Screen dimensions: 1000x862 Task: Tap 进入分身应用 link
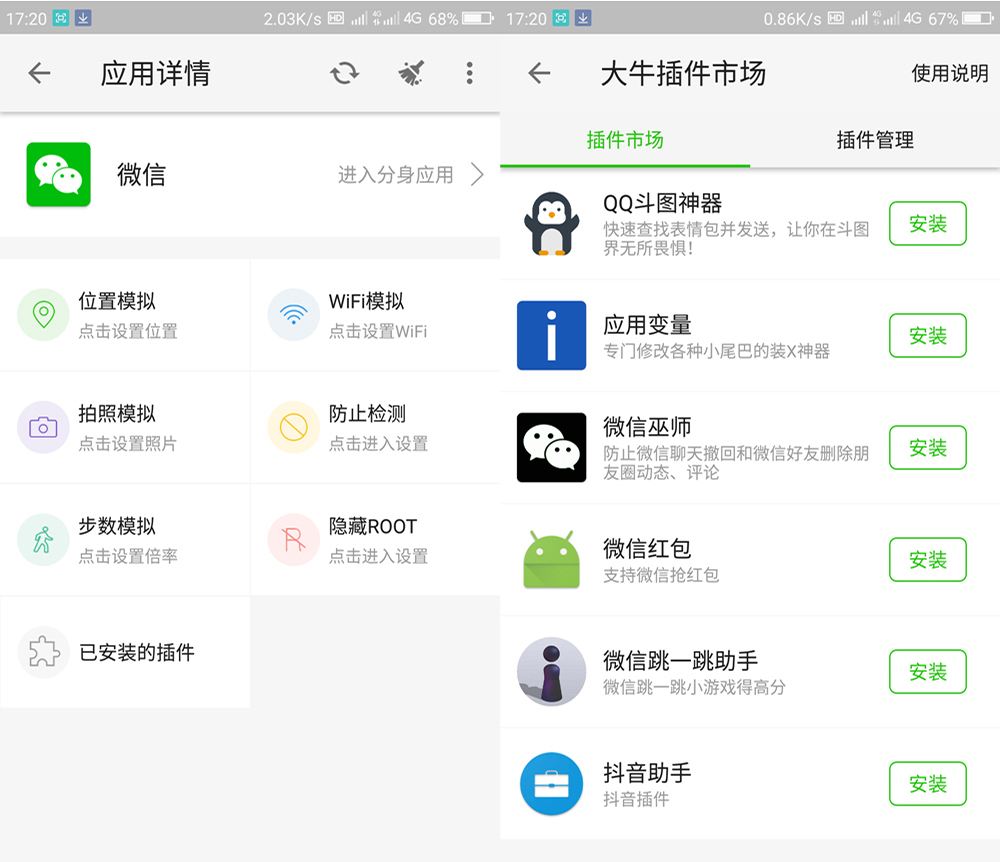coord(395,175)
